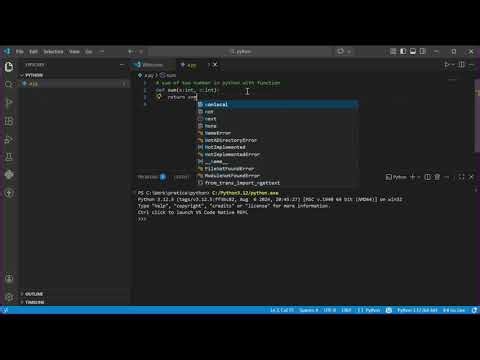The height and width of the screenshot is (360, 480).
Task: Select the 'NotImplementedError' suggestion
Action: (x=278, y=154)
